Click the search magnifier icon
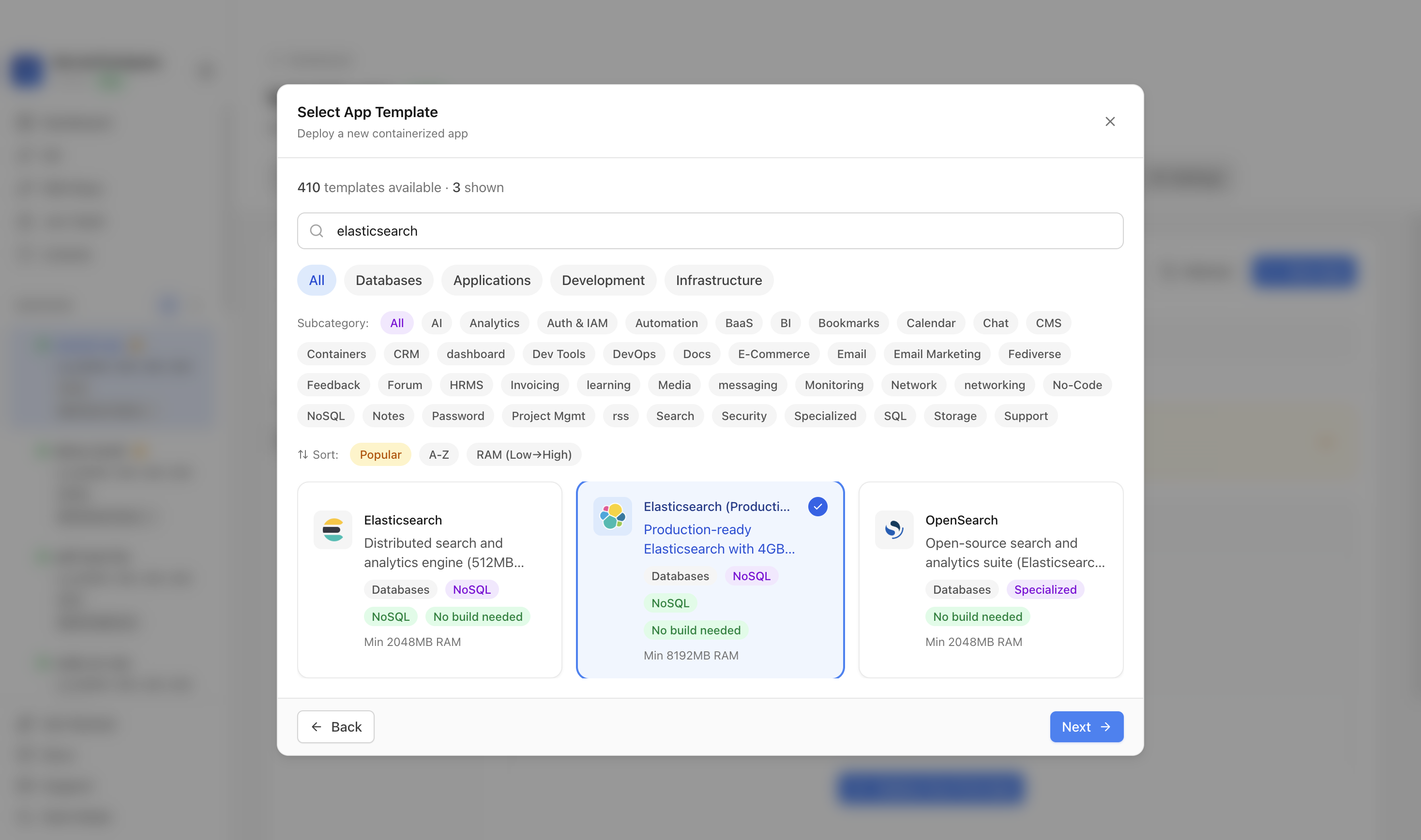Screen dimensions: 1421x840 317,231
